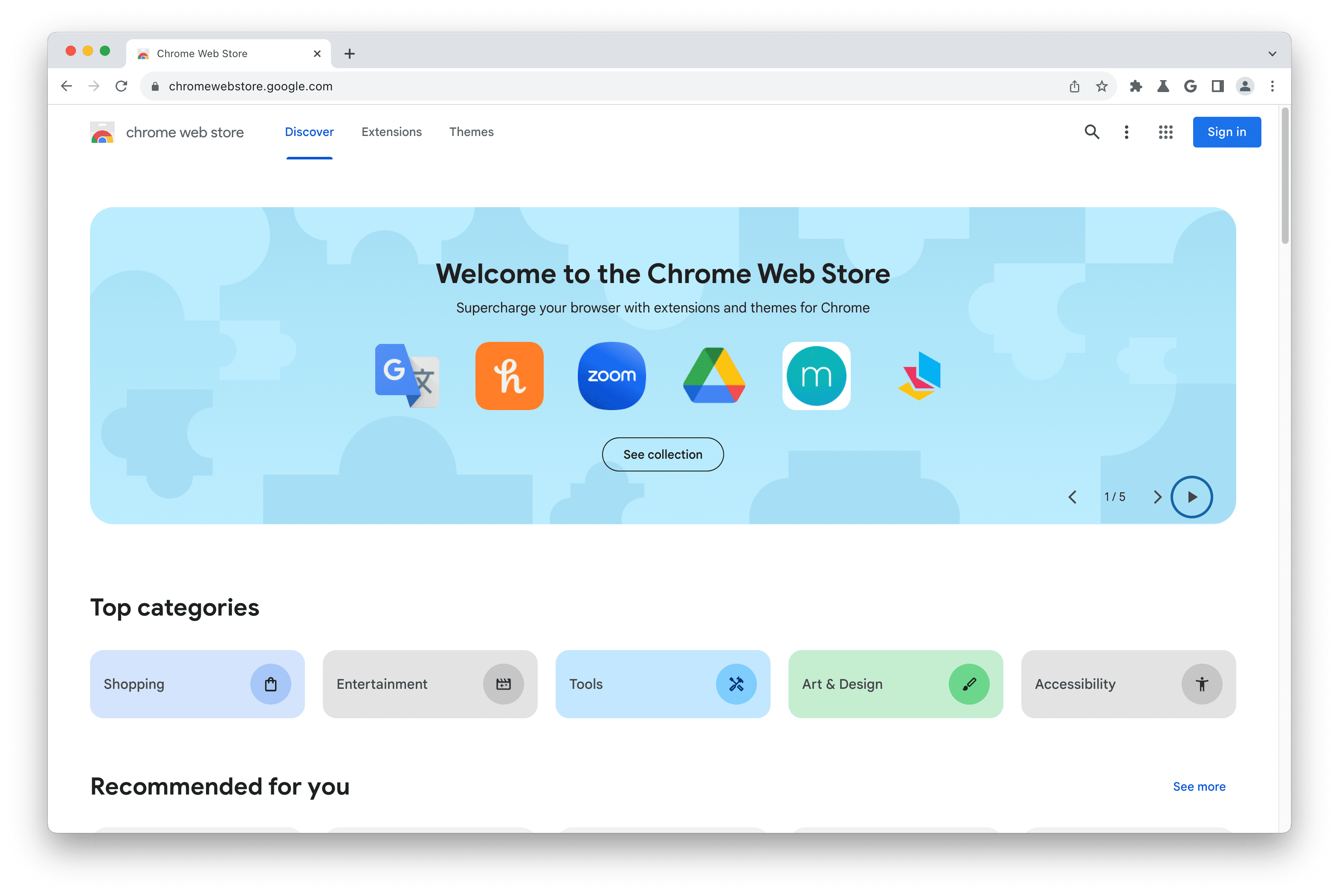Click the Chrome Web Store search icon
The image size is (1339, 896).
pyautogui.click(x=1093, y=131)
